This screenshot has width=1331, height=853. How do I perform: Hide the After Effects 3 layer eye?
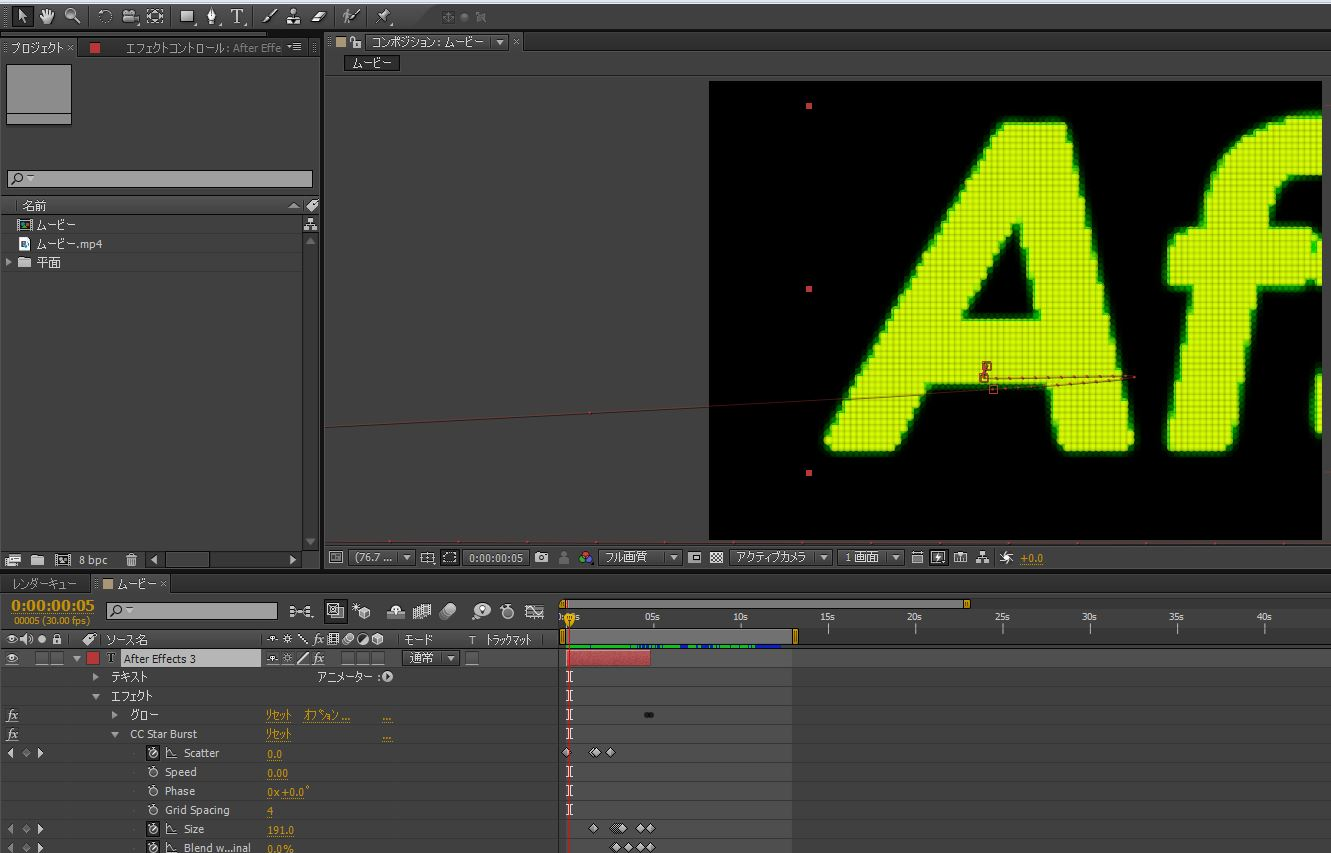pos(13,658)
